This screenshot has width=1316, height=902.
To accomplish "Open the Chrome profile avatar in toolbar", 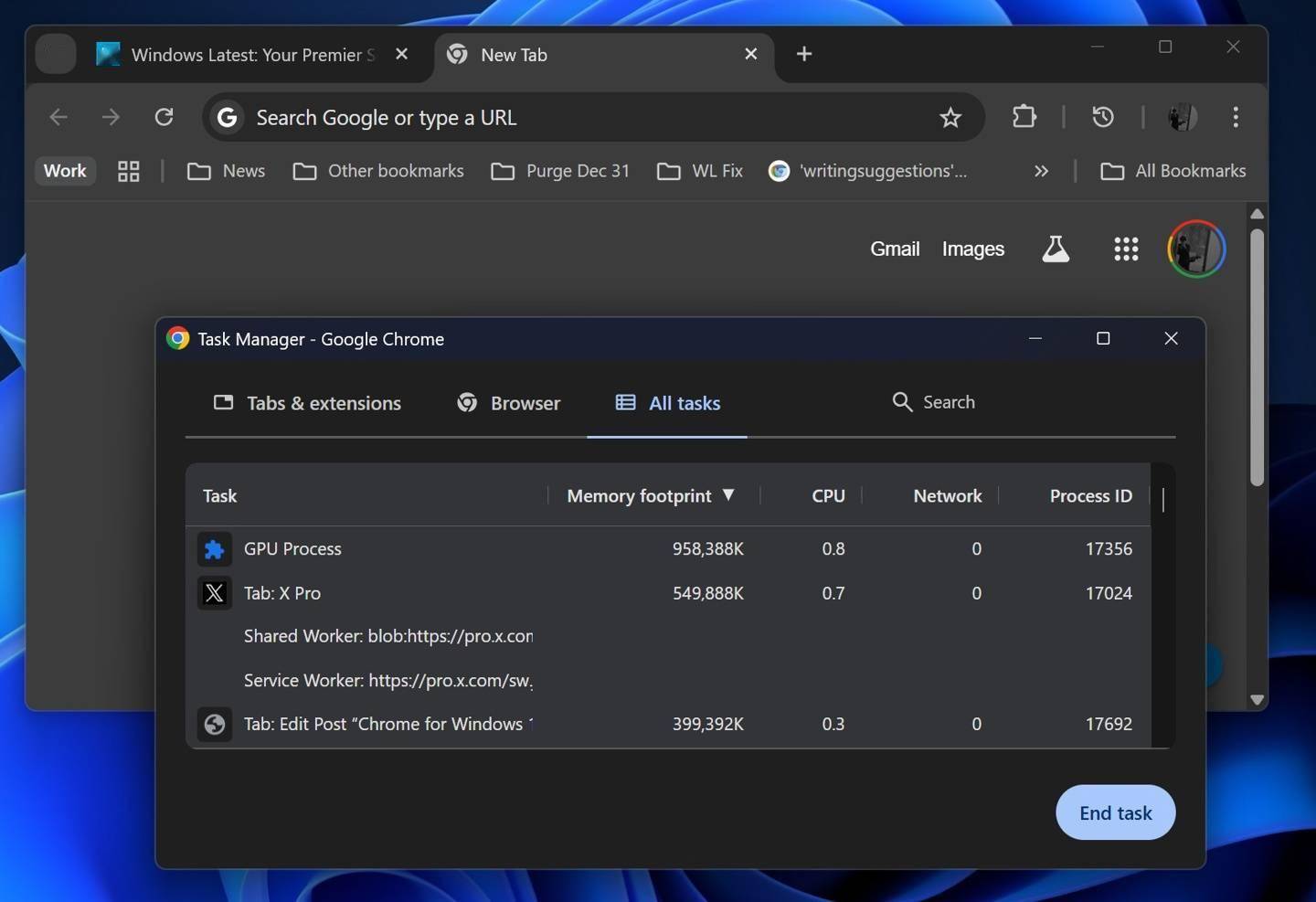I will point(1183,117).
